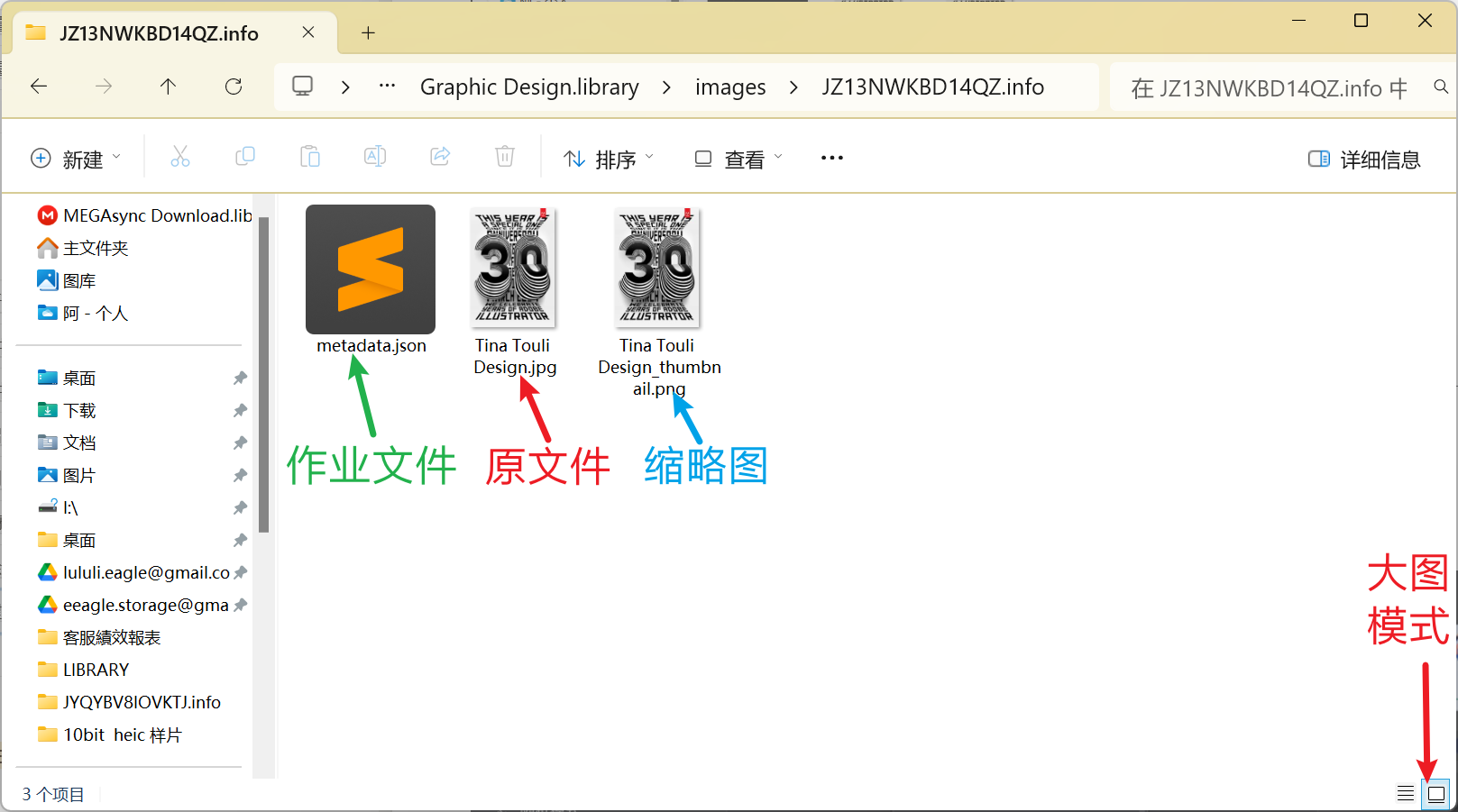
Task: Unpin 下载 using its pin icon
Action: coord(240,410)
